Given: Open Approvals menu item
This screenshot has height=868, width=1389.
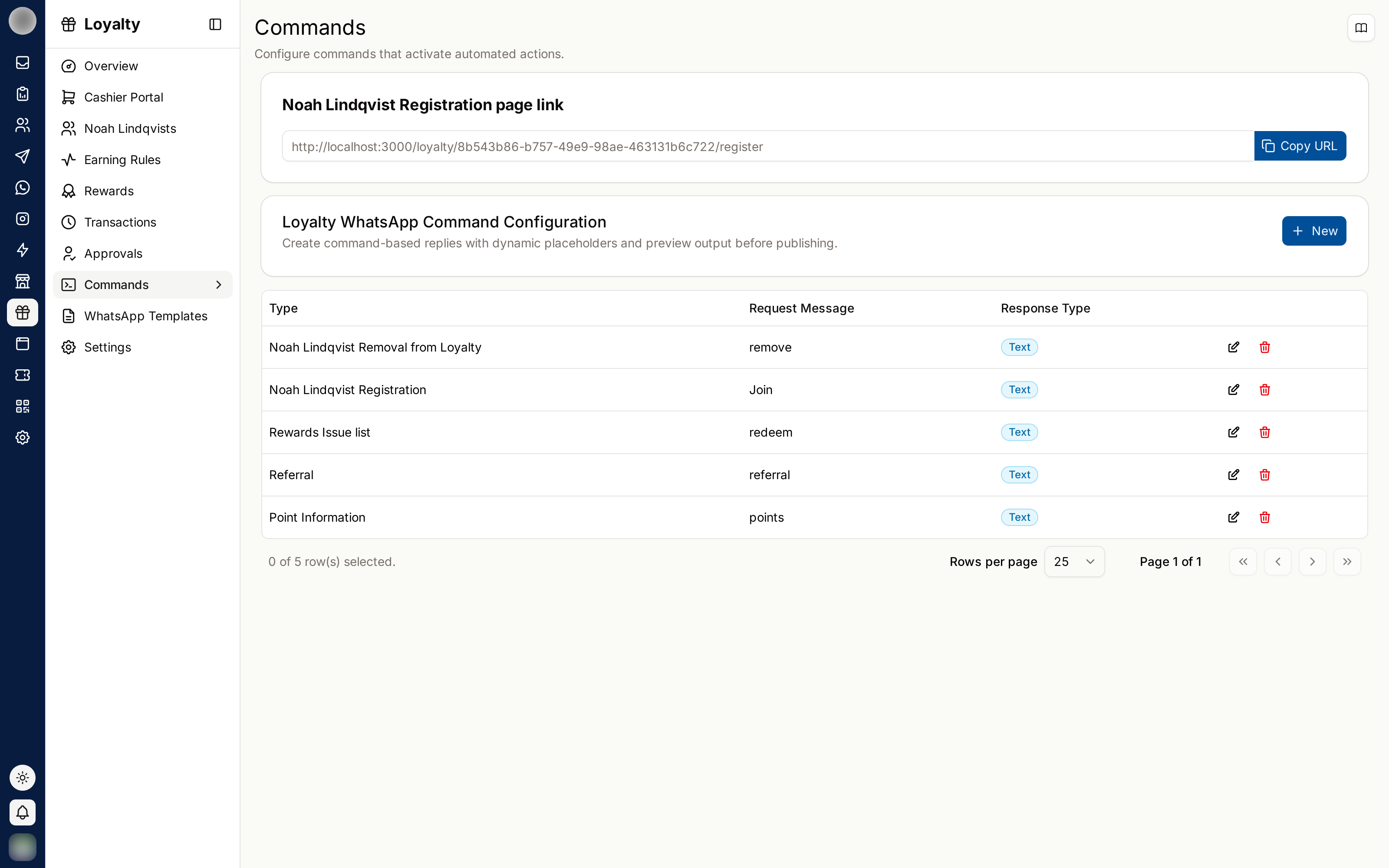Looking at the screenshot, I should [142, 254].
